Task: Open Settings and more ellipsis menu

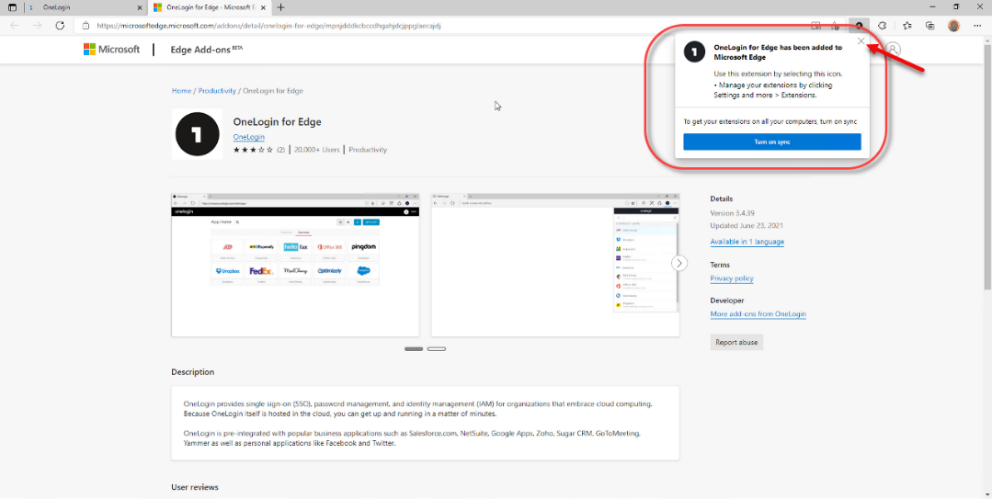Action: click(977, 25)
